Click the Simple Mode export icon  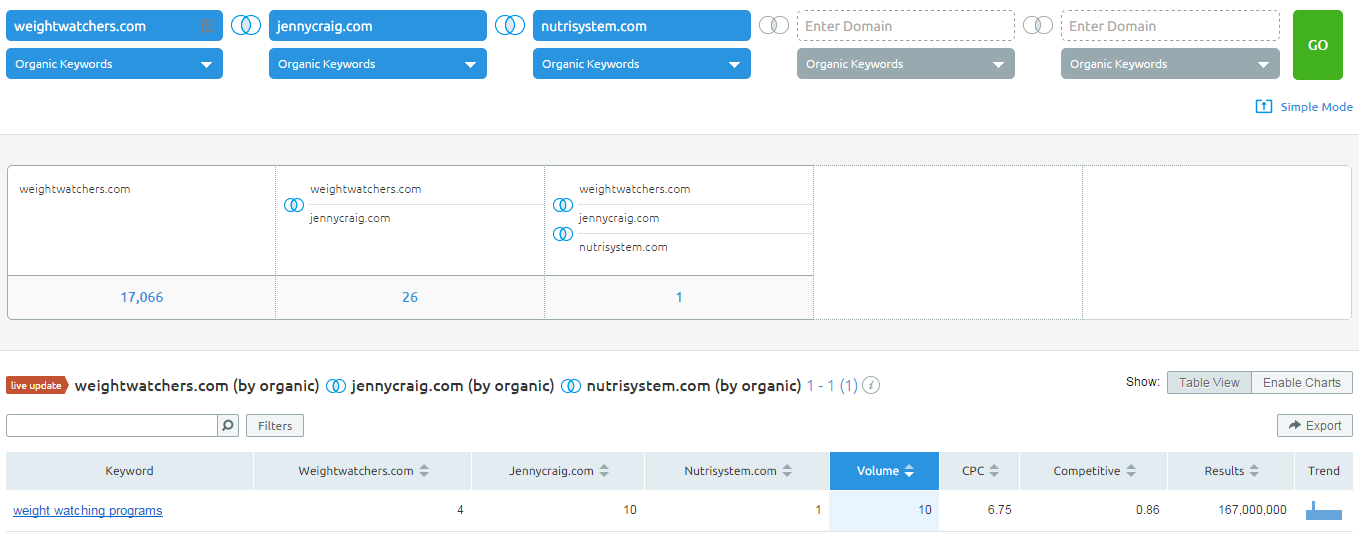pos(1264,107)
